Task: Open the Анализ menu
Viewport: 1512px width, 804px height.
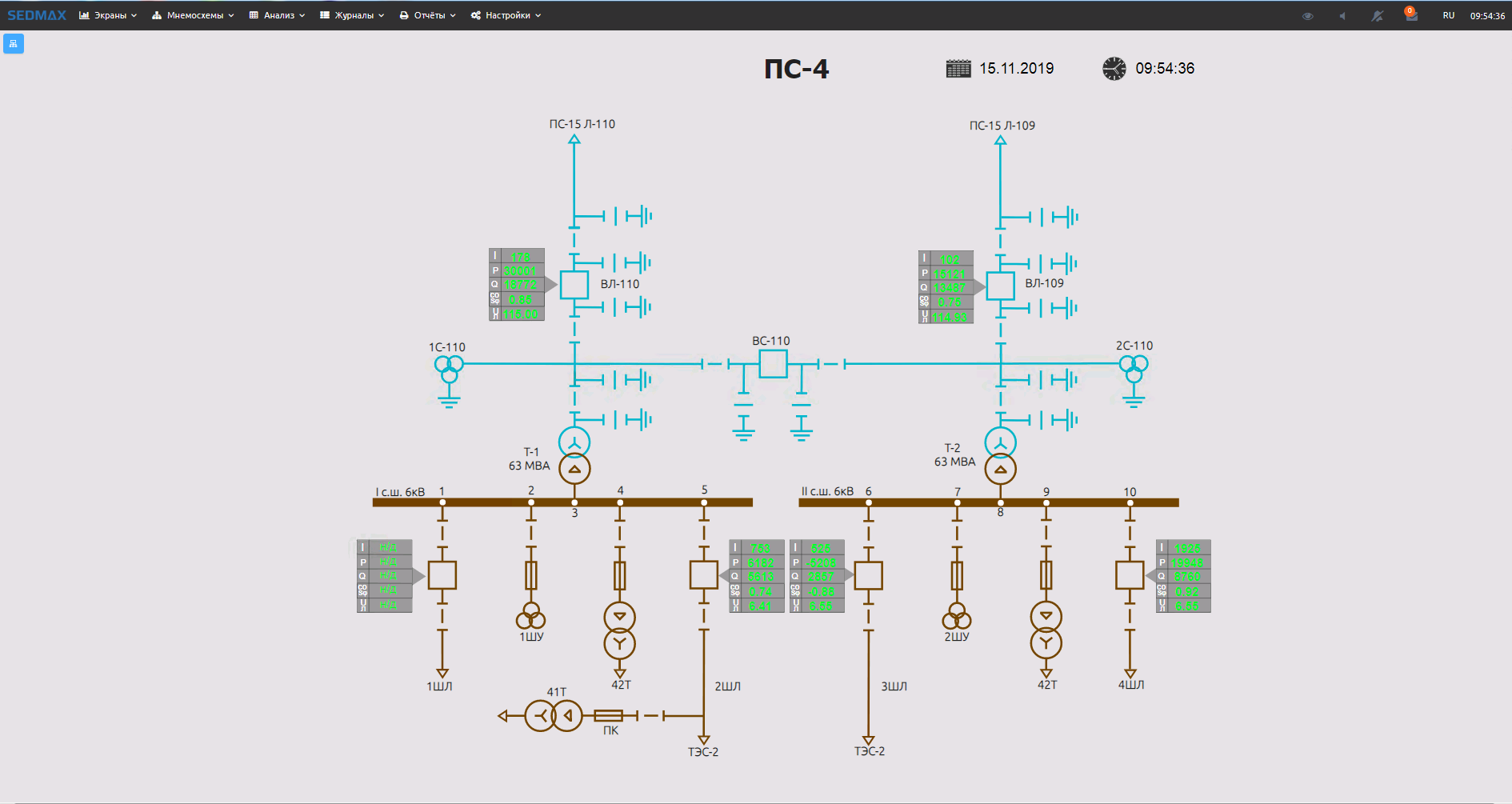Action: tap(277, 15)
